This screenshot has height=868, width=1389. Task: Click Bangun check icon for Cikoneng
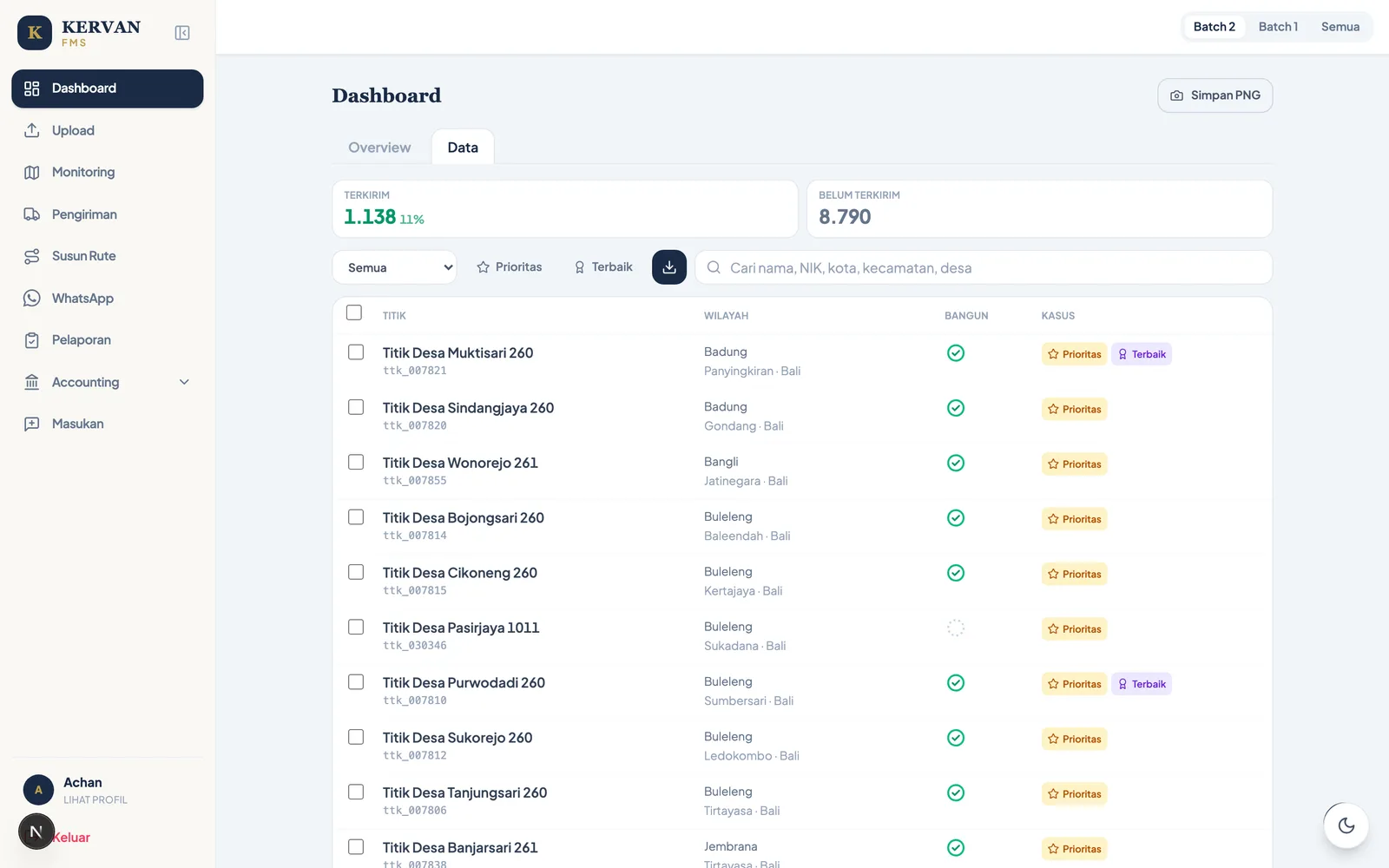pos(956,573)
